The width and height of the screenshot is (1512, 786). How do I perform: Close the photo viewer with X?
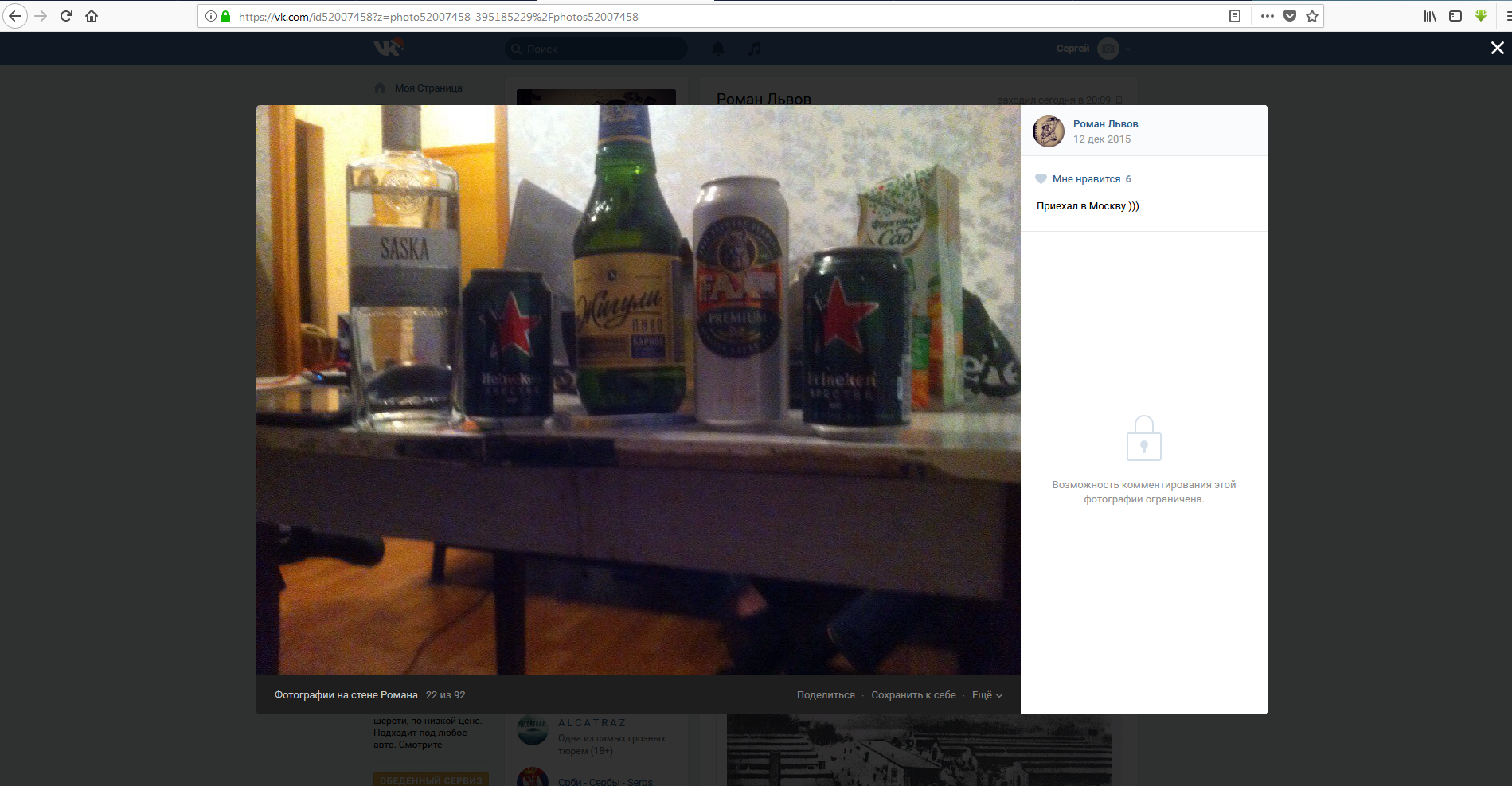1497,48
